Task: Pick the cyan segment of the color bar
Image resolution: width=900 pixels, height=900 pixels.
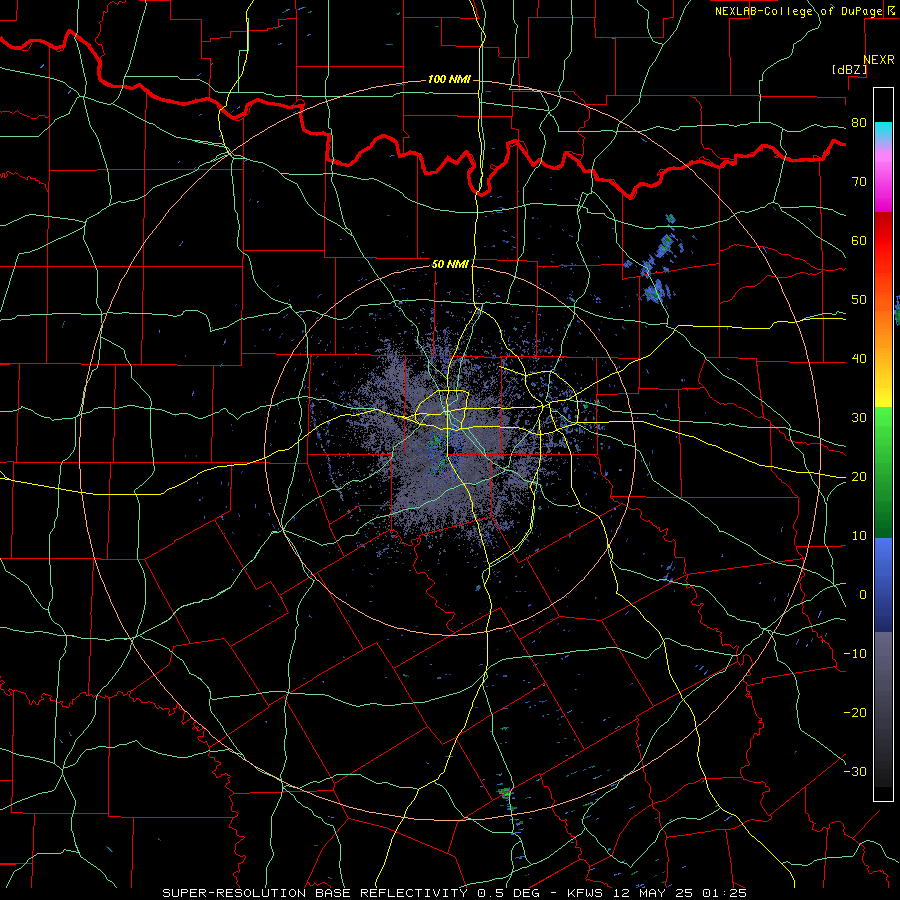Action: pyautogui.click(x=883, y=131)
